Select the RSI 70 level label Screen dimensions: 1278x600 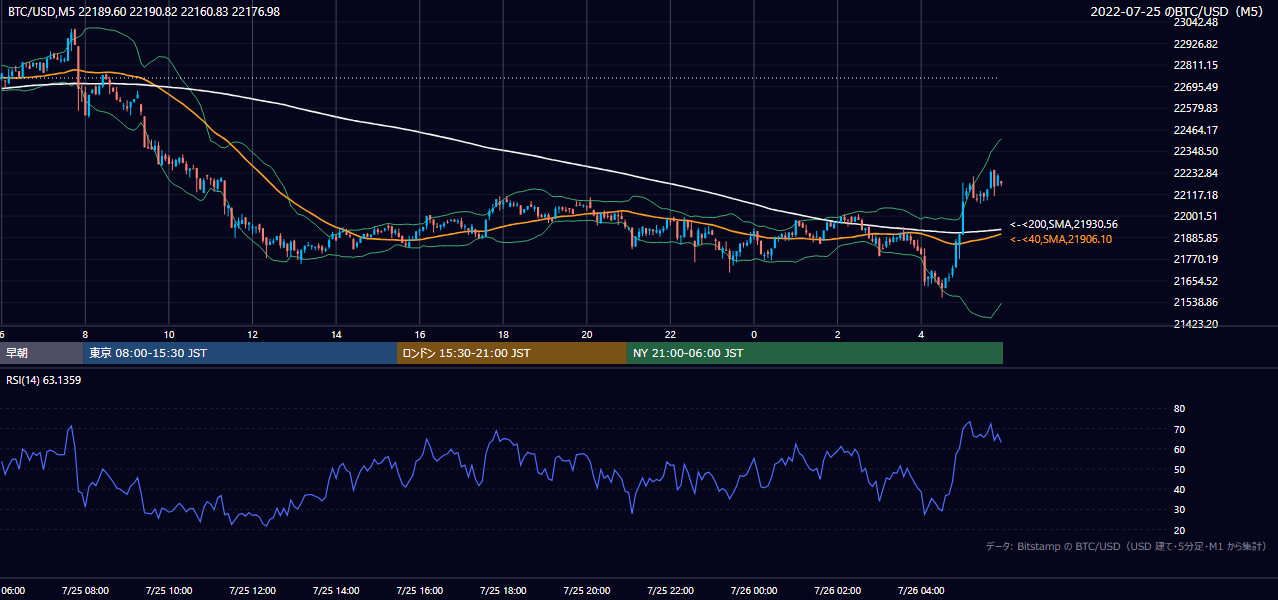[1179, 429]
